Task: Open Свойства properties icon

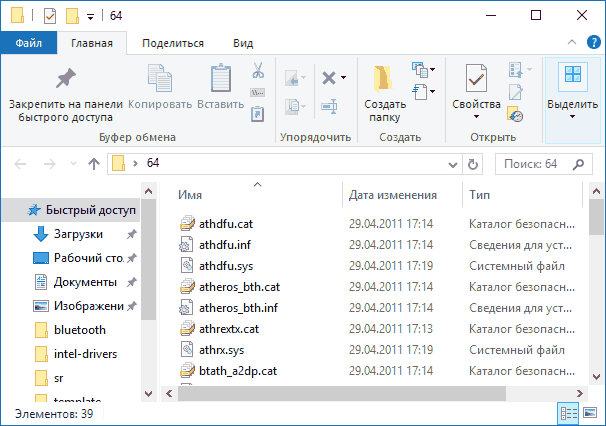Action: [x=476, y=78]
